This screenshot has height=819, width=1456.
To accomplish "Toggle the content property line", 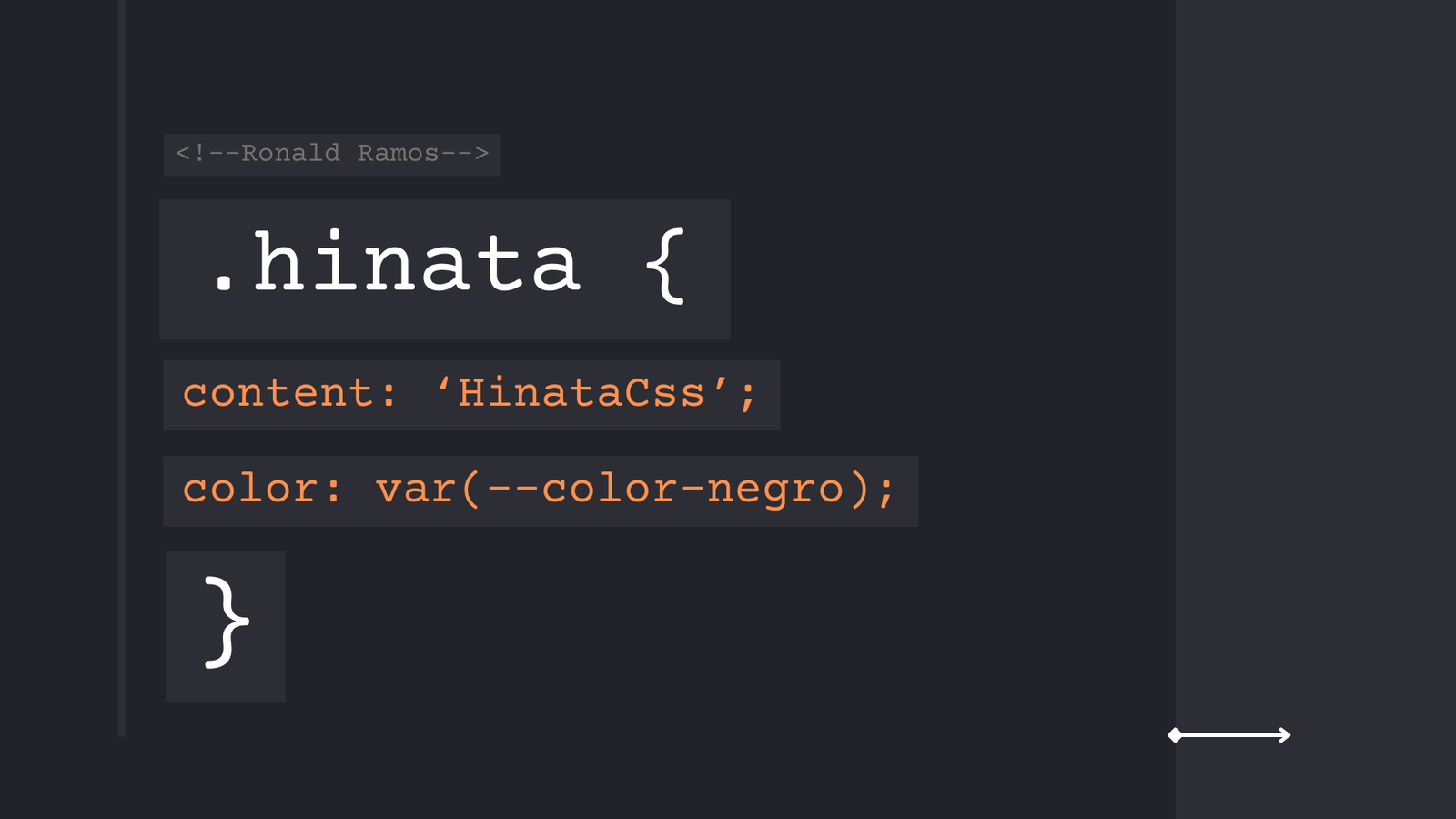I will (470, 393).
